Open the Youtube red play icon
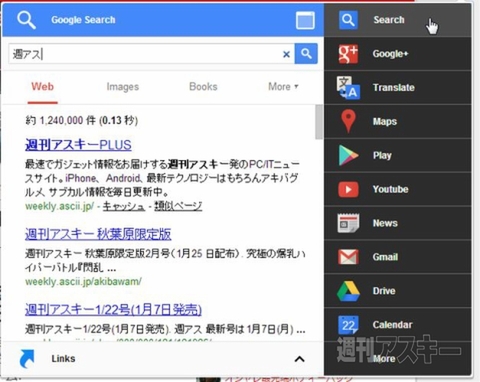The width and height of the screenshot is (480, 382). (x=348, y=189)
